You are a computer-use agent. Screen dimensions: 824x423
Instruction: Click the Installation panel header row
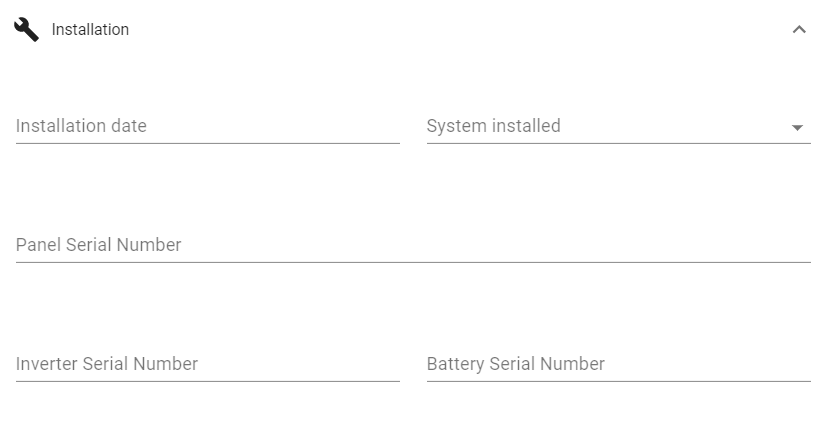412,29
